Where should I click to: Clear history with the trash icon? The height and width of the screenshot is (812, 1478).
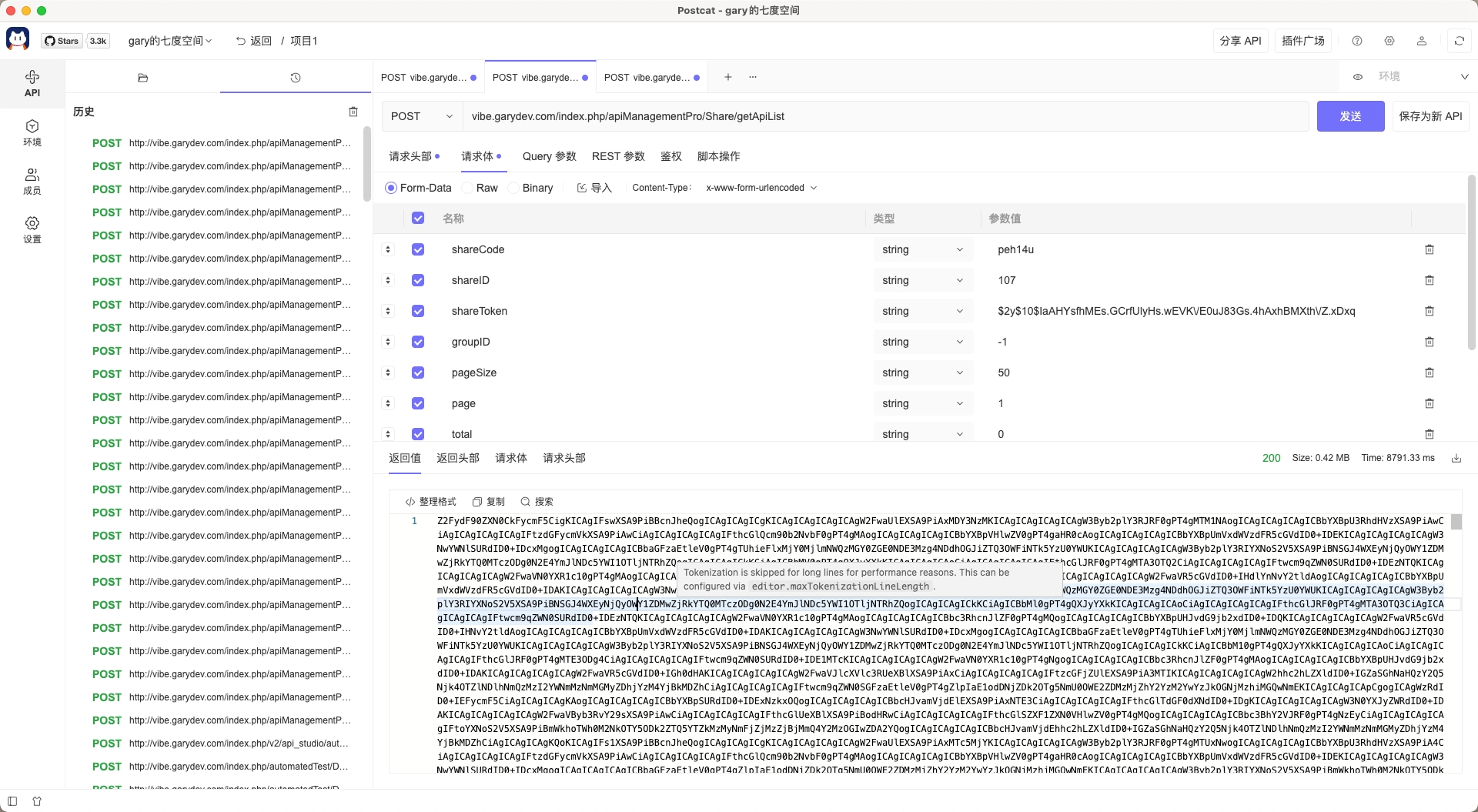[353, 112]
